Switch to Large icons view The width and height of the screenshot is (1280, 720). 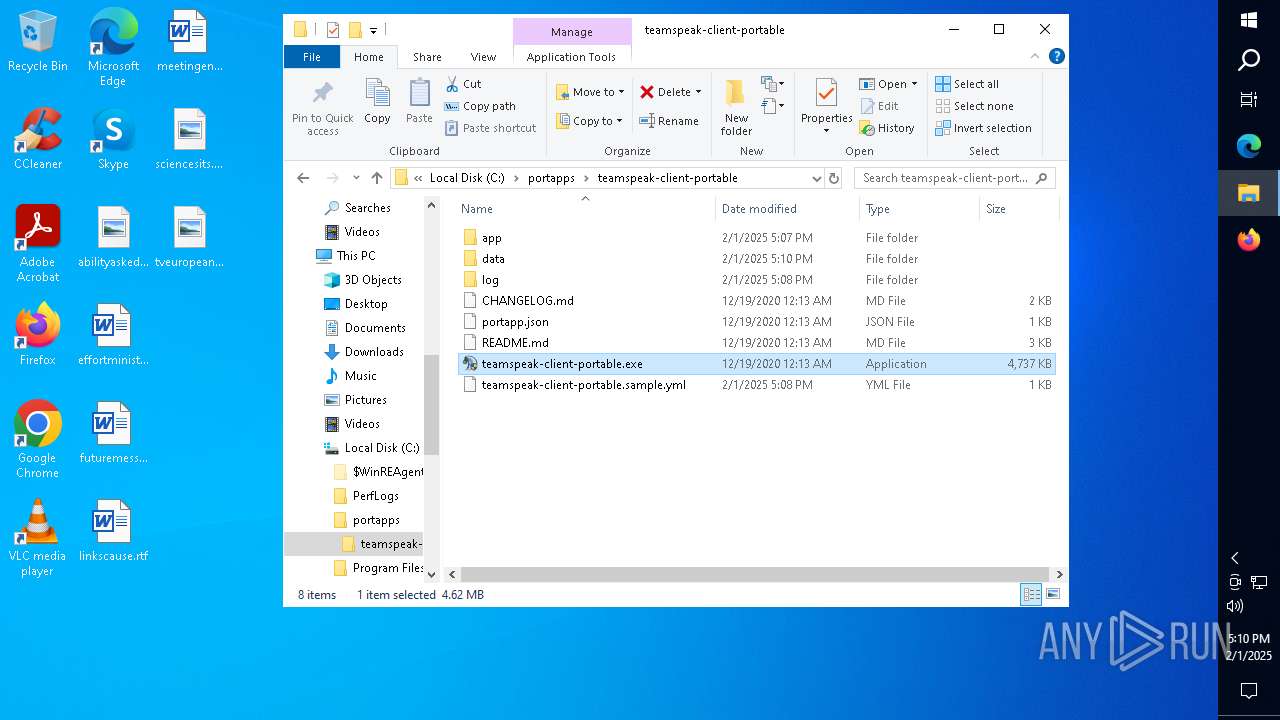click(1052, 594)
